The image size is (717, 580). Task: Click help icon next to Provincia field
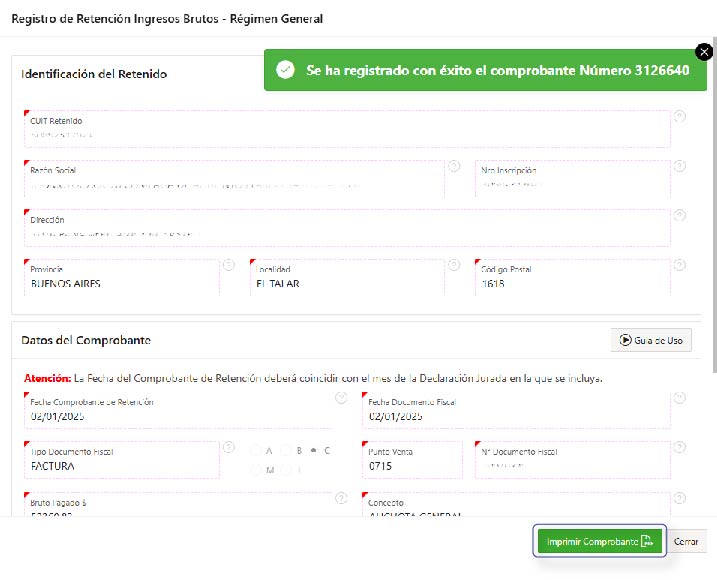point(229,265)
